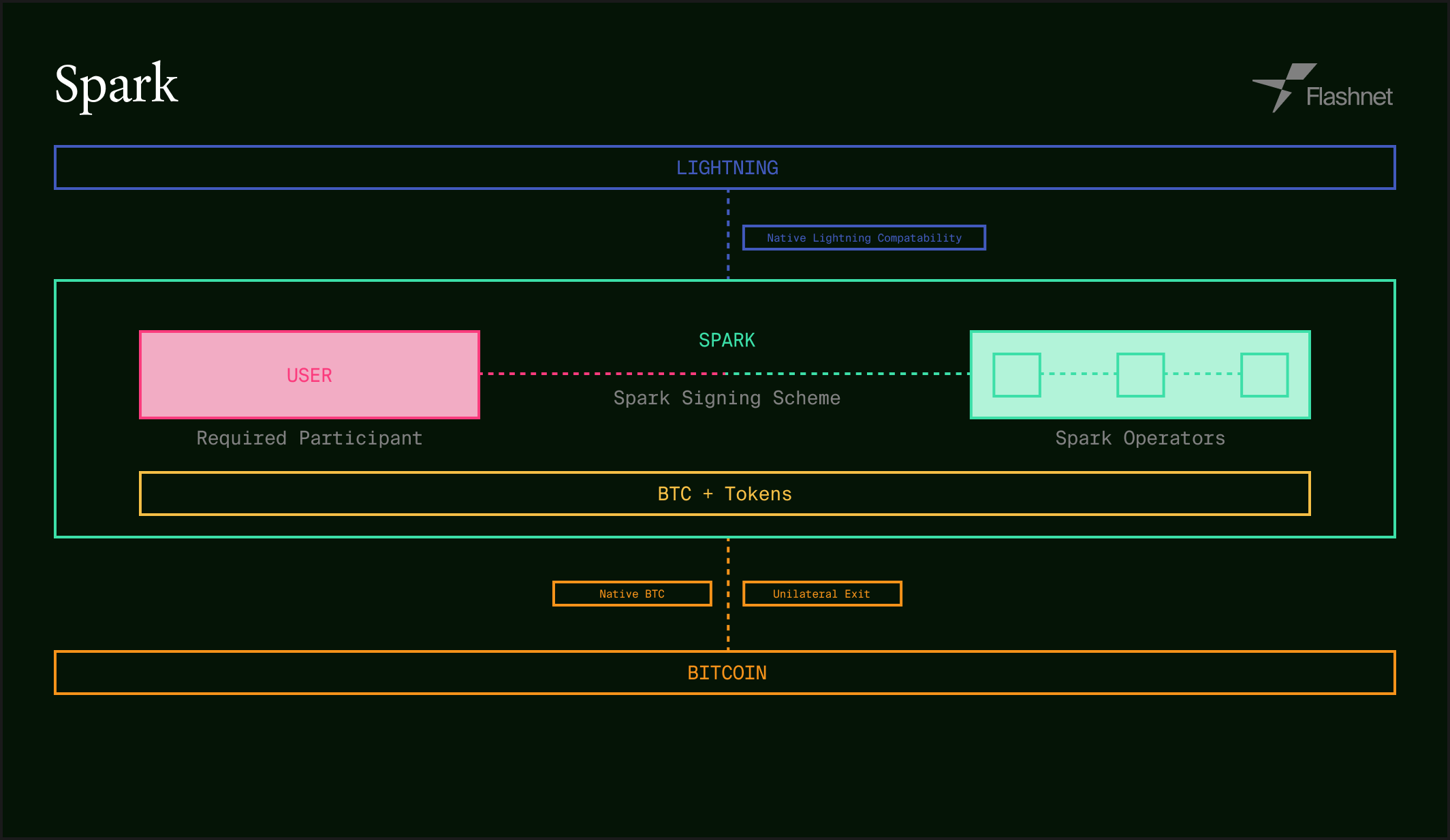Click the Native Lightning Compatability label

pyautogui.click(x=864, y=238)
